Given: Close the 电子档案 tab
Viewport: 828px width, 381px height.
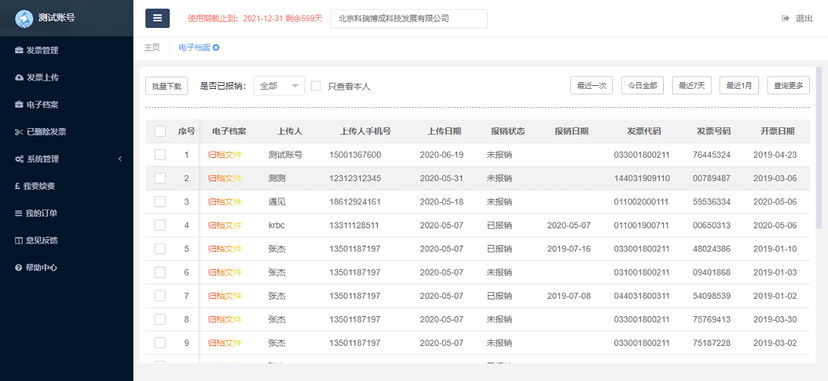Looking at the screenshot, I should coord(216,47).
